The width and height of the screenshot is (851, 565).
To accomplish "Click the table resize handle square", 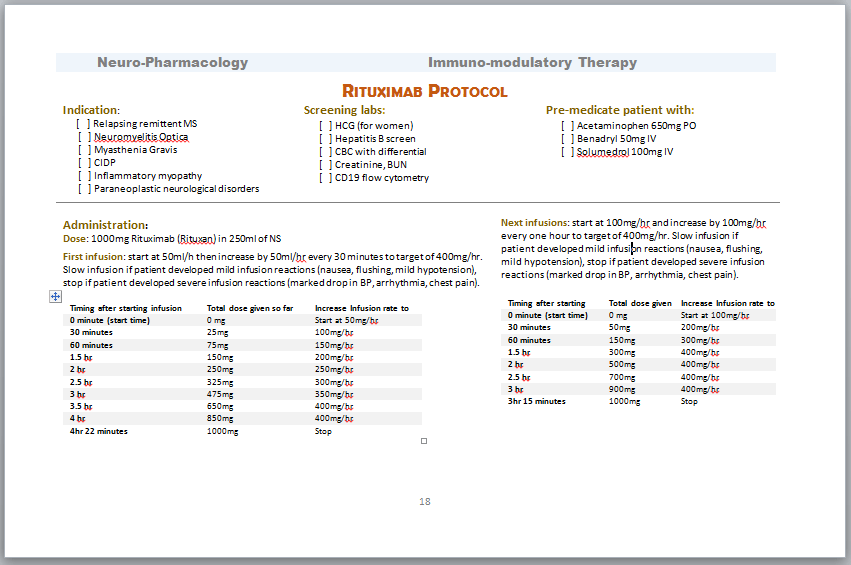I will point(425,440).
